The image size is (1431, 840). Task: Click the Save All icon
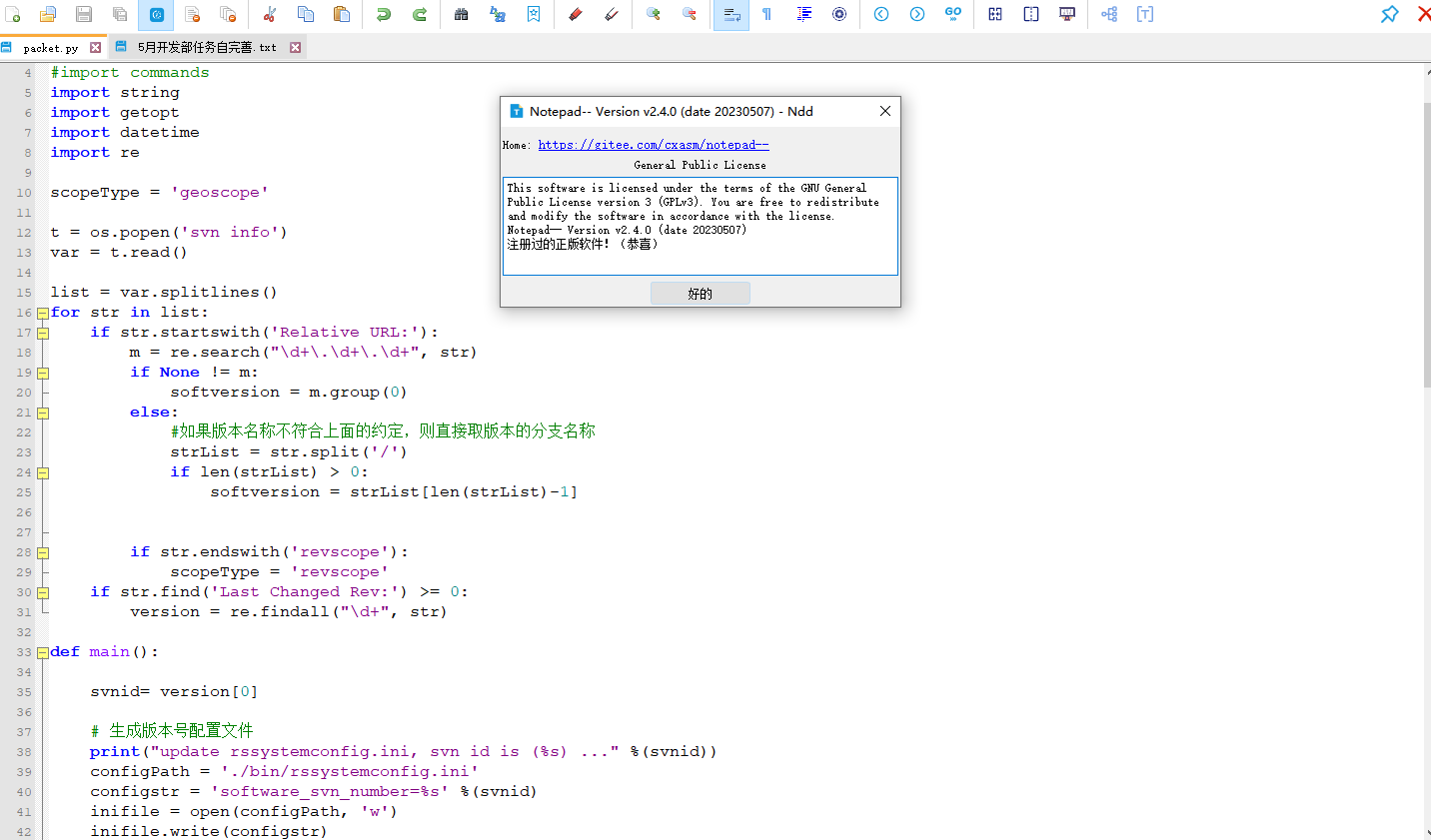coord(120,14)
